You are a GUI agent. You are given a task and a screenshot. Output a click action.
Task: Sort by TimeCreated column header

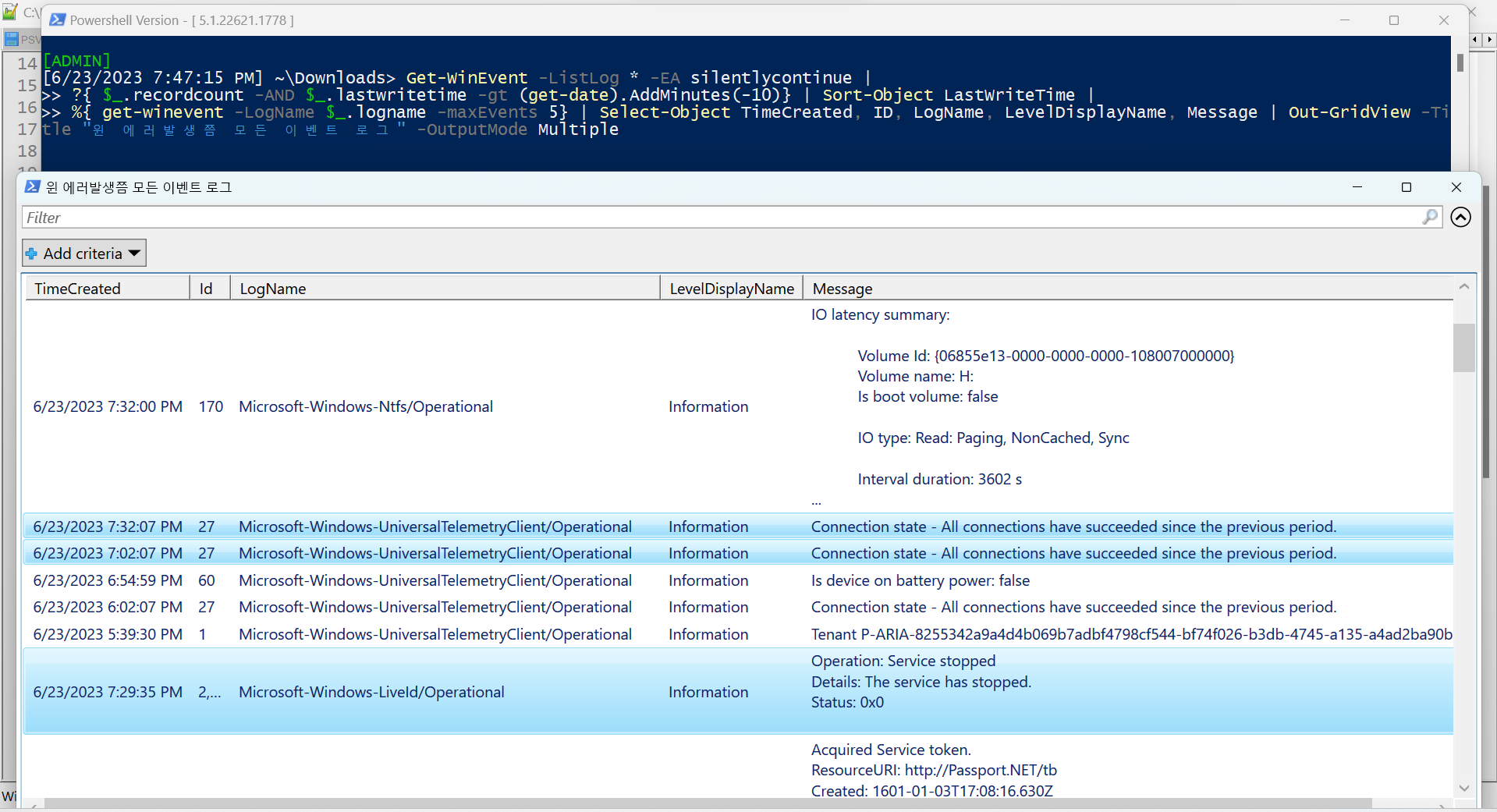coord(108,289)
